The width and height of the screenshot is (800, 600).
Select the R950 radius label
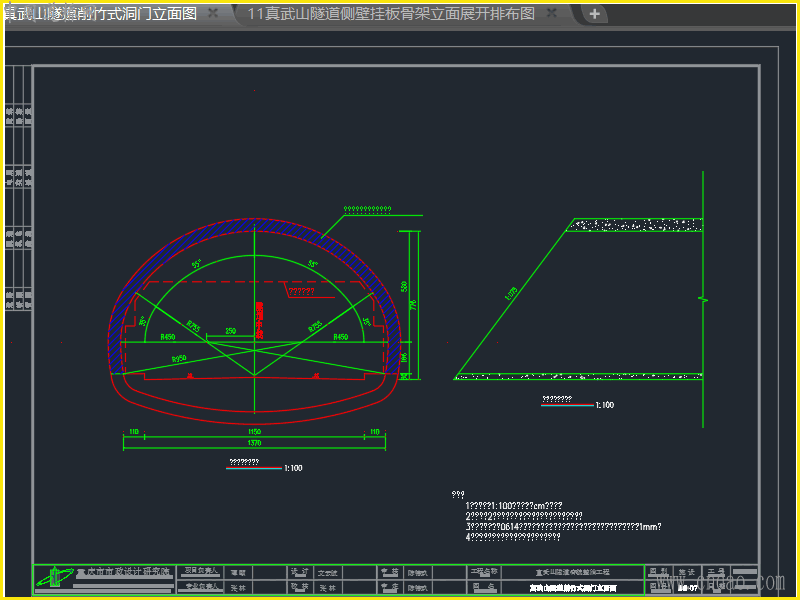pos(179,359)
